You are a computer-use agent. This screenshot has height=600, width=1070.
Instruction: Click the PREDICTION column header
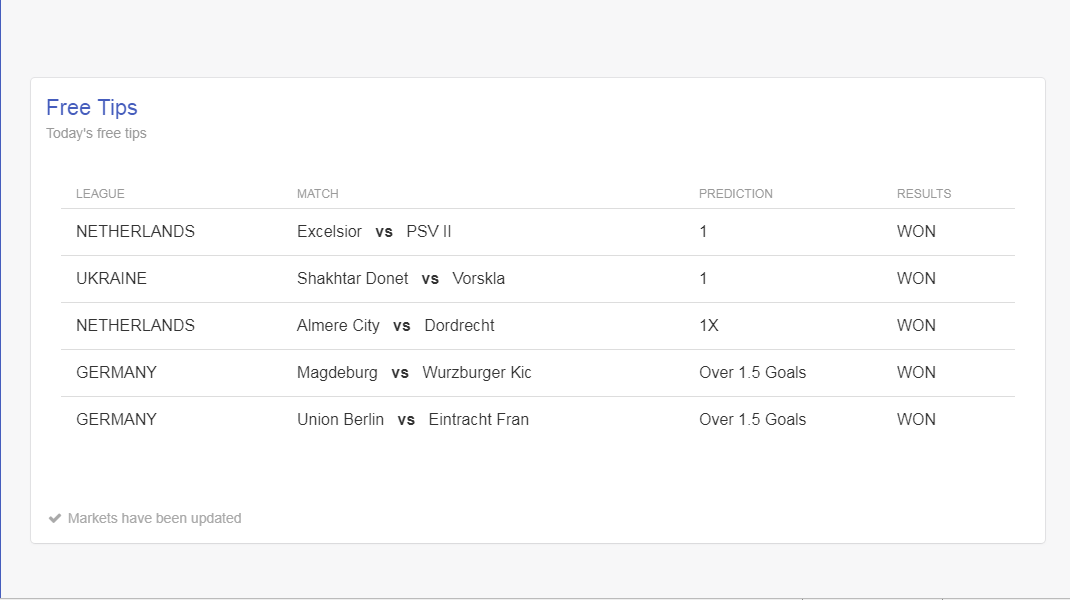point(736,194)
